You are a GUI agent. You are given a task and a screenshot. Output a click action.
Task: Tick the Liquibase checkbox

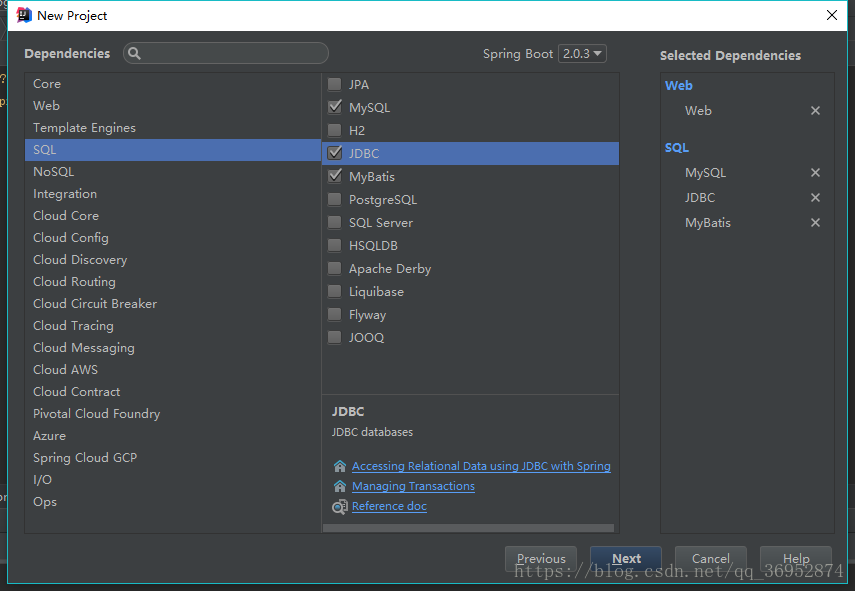point(334,292)
